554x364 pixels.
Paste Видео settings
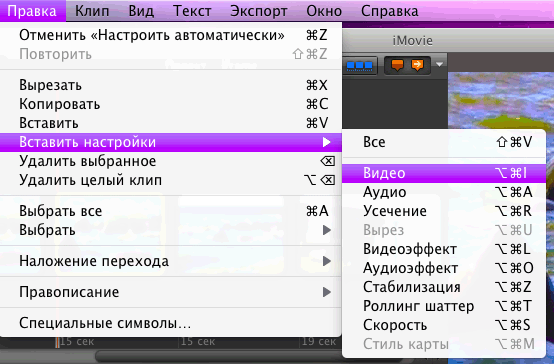click(444, 173)
